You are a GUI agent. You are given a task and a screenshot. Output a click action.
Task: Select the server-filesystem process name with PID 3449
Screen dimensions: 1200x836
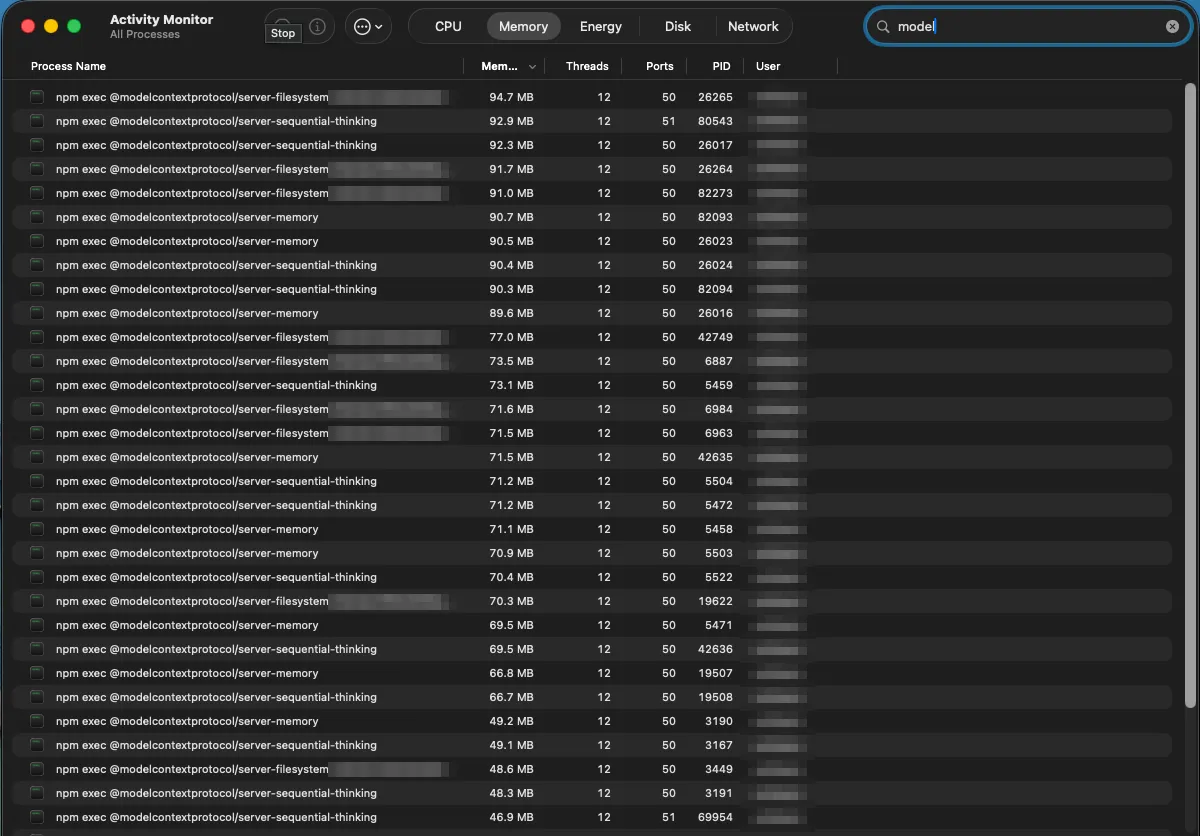[x=192, y=769]
